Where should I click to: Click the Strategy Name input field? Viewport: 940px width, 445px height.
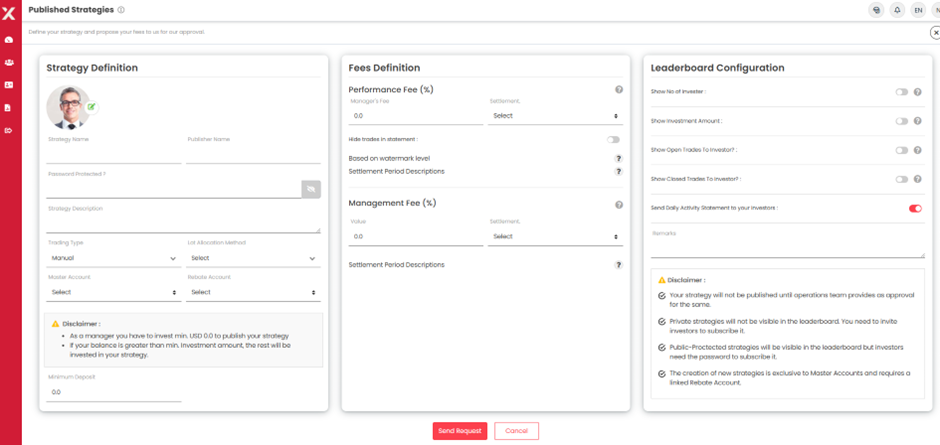pos(113,154)
